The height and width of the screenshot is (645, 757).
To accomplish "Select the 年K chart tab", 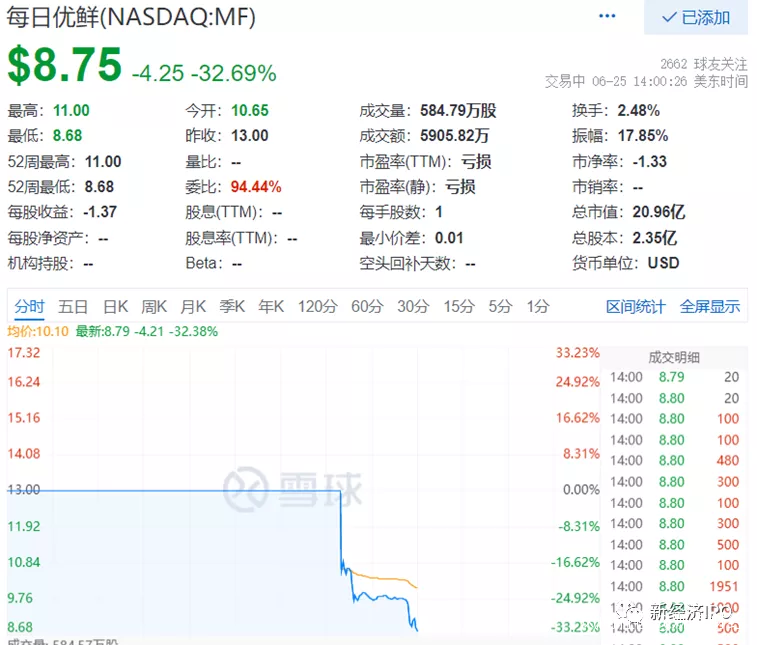I will click(271, 307).
